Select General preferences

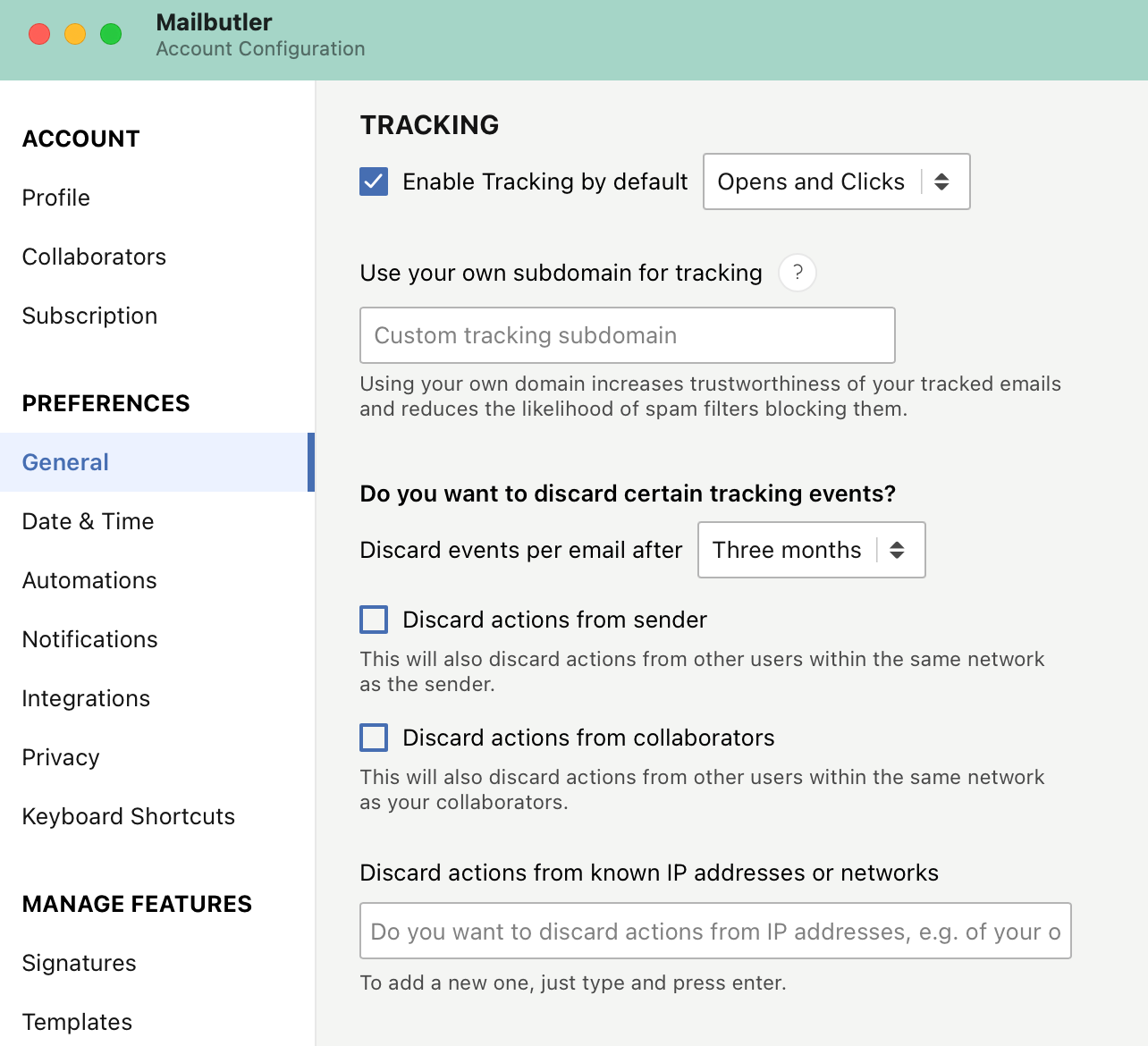click(x=157, y=462)
